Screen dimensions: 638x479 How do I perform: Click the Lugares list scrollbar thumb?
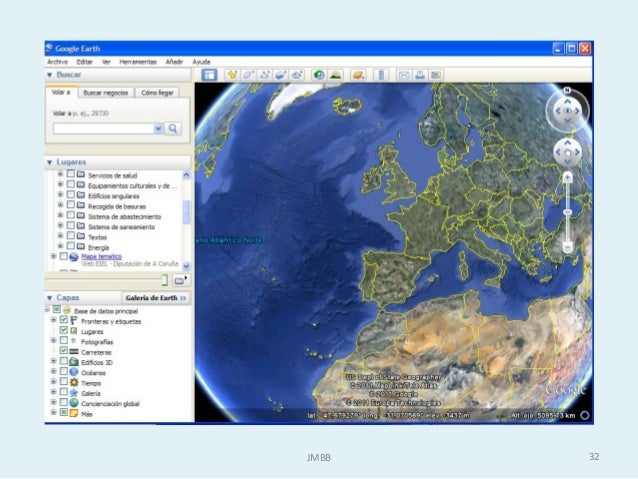tap(186, 212)
